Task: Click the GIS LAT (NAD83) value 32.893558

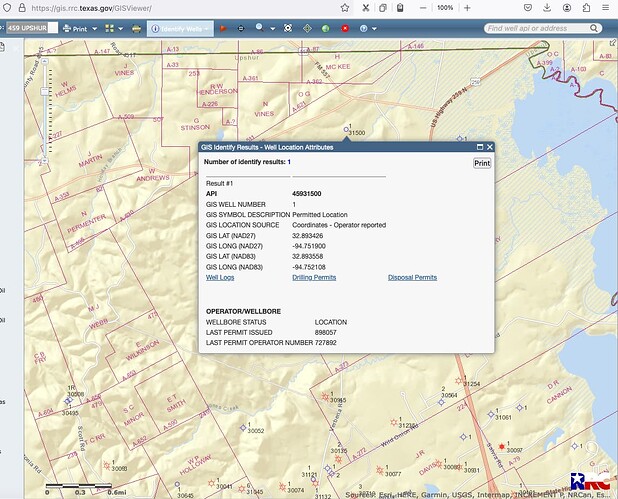Action: tap(307, 257)
